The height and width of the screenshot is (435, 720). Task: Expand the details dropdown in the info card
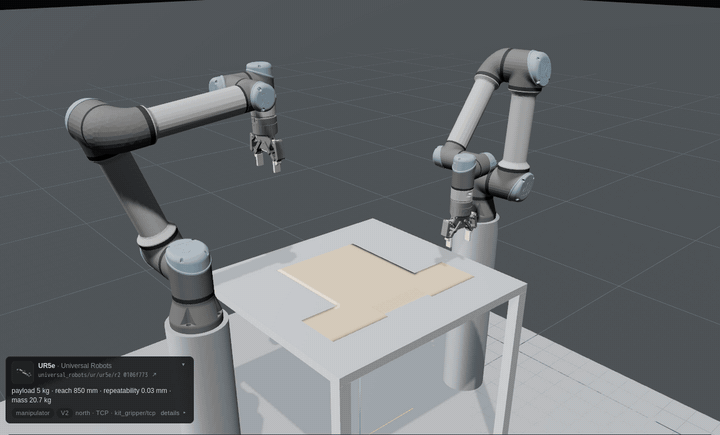tap(173, 413)
